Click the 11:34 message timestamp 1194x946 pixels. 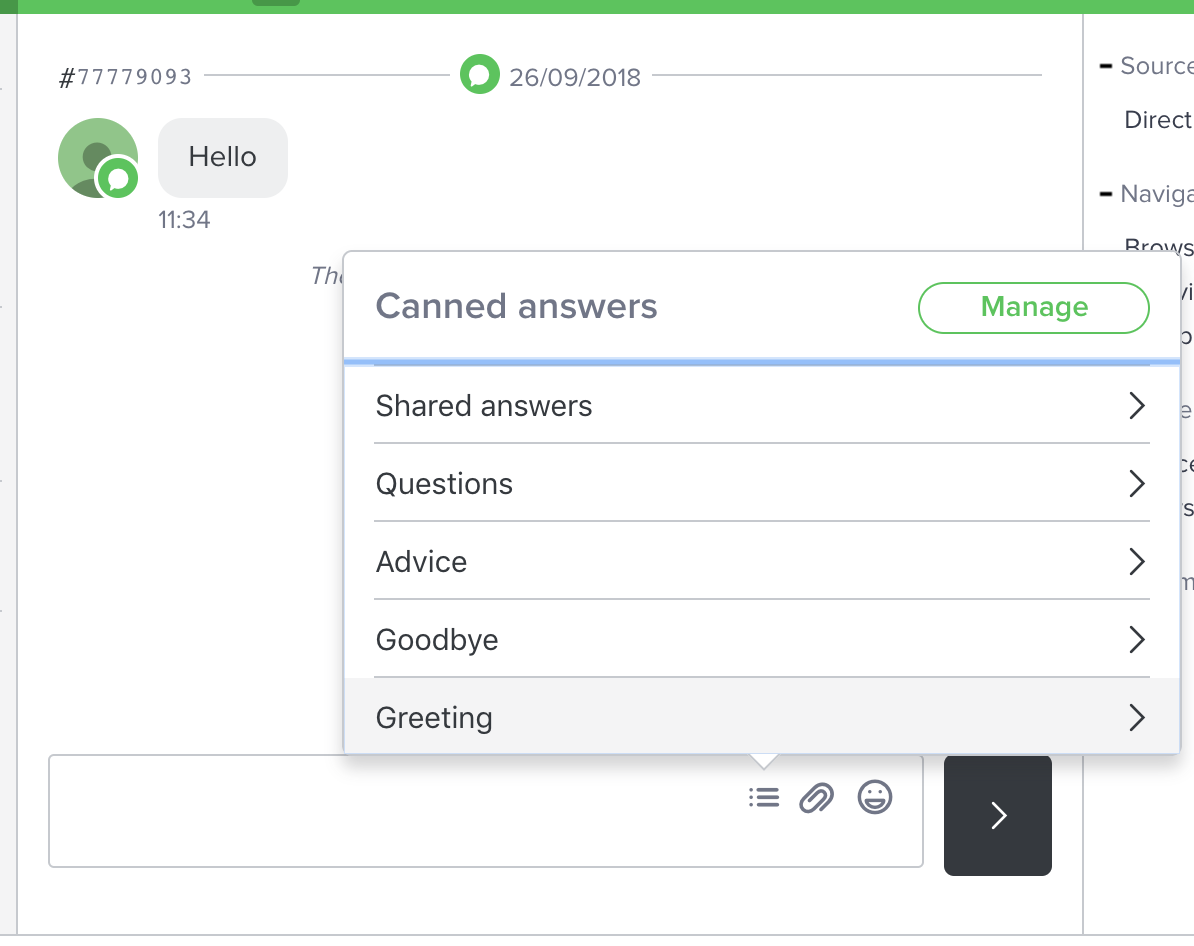tap(184, 220)
